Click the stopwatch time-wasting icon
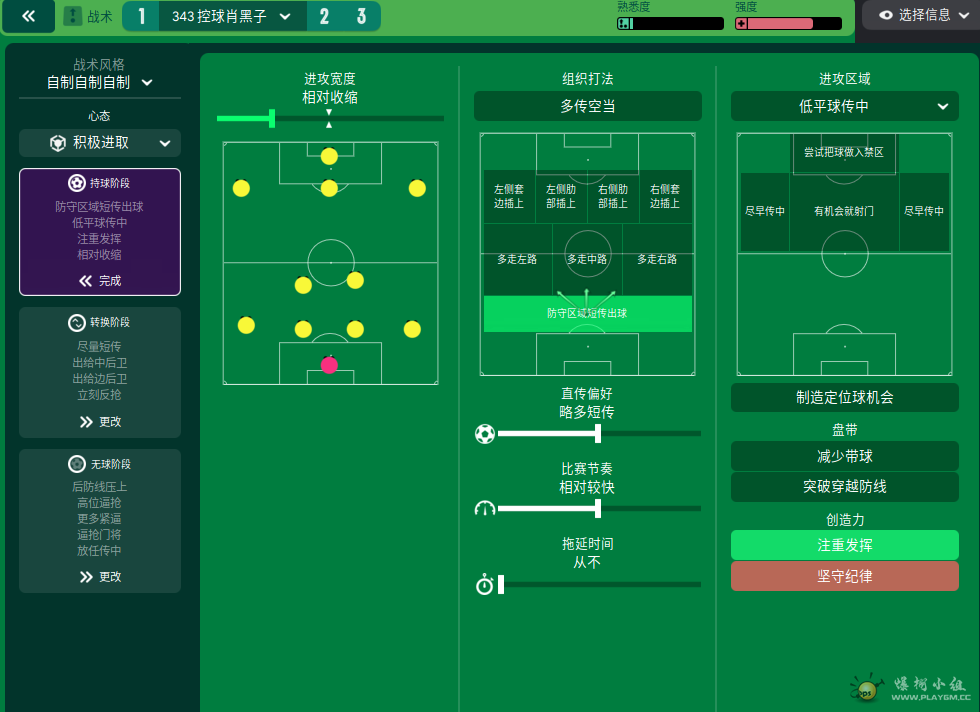This screenshot has height=712, width=980. tap(485, 584)
